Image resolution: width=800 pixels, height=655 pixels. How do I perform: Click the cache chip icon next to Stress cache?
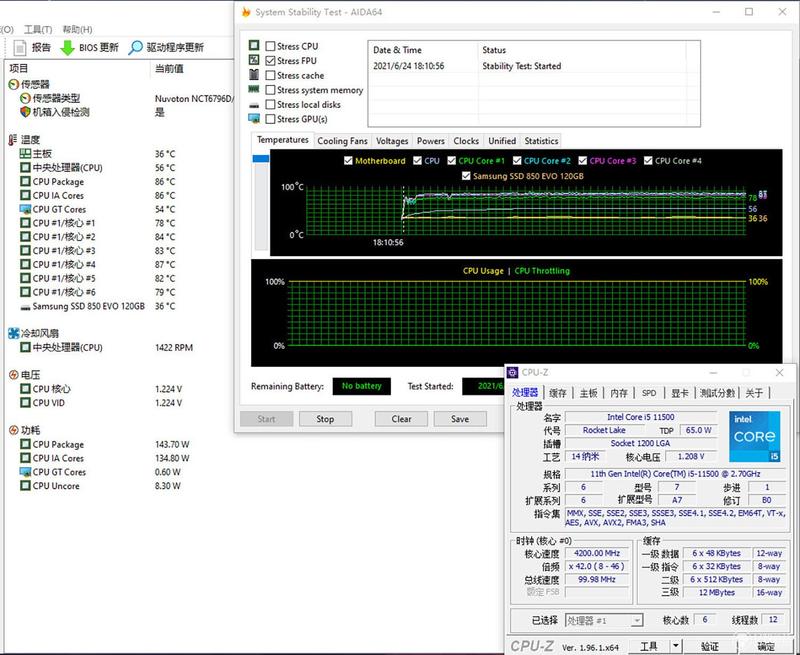254,75
